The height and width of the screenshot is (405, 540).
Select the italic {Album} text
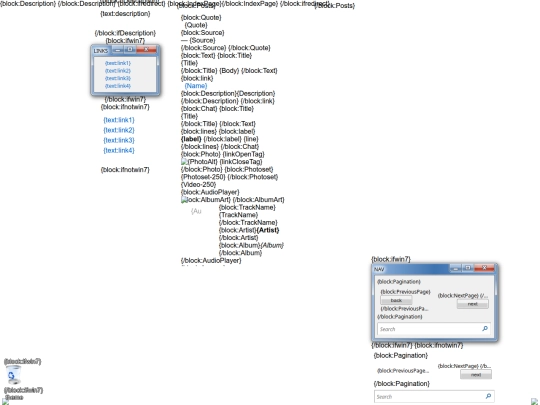tap(272, 245)
